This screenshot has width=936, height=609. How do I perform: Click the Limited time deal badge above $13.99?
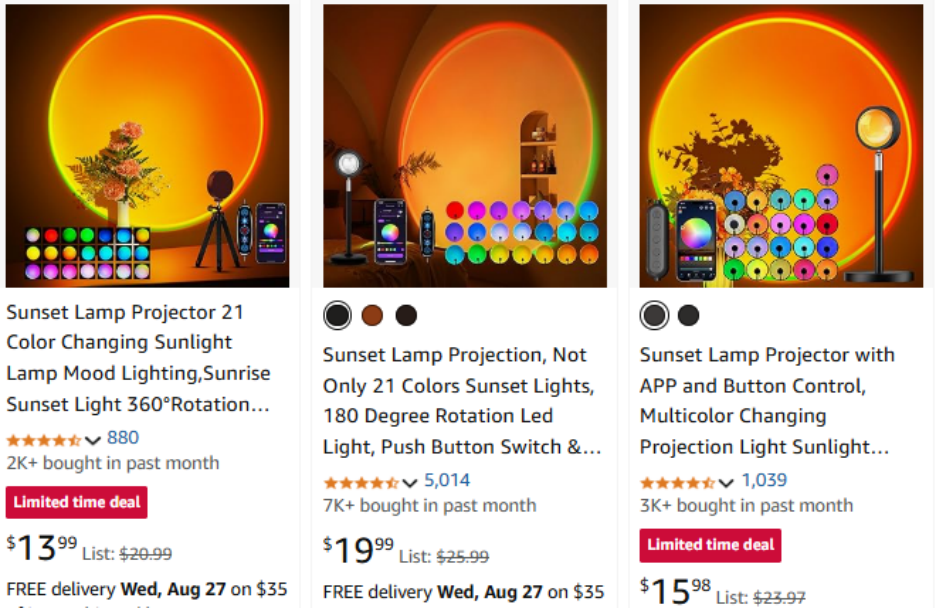tap(77, 502)
